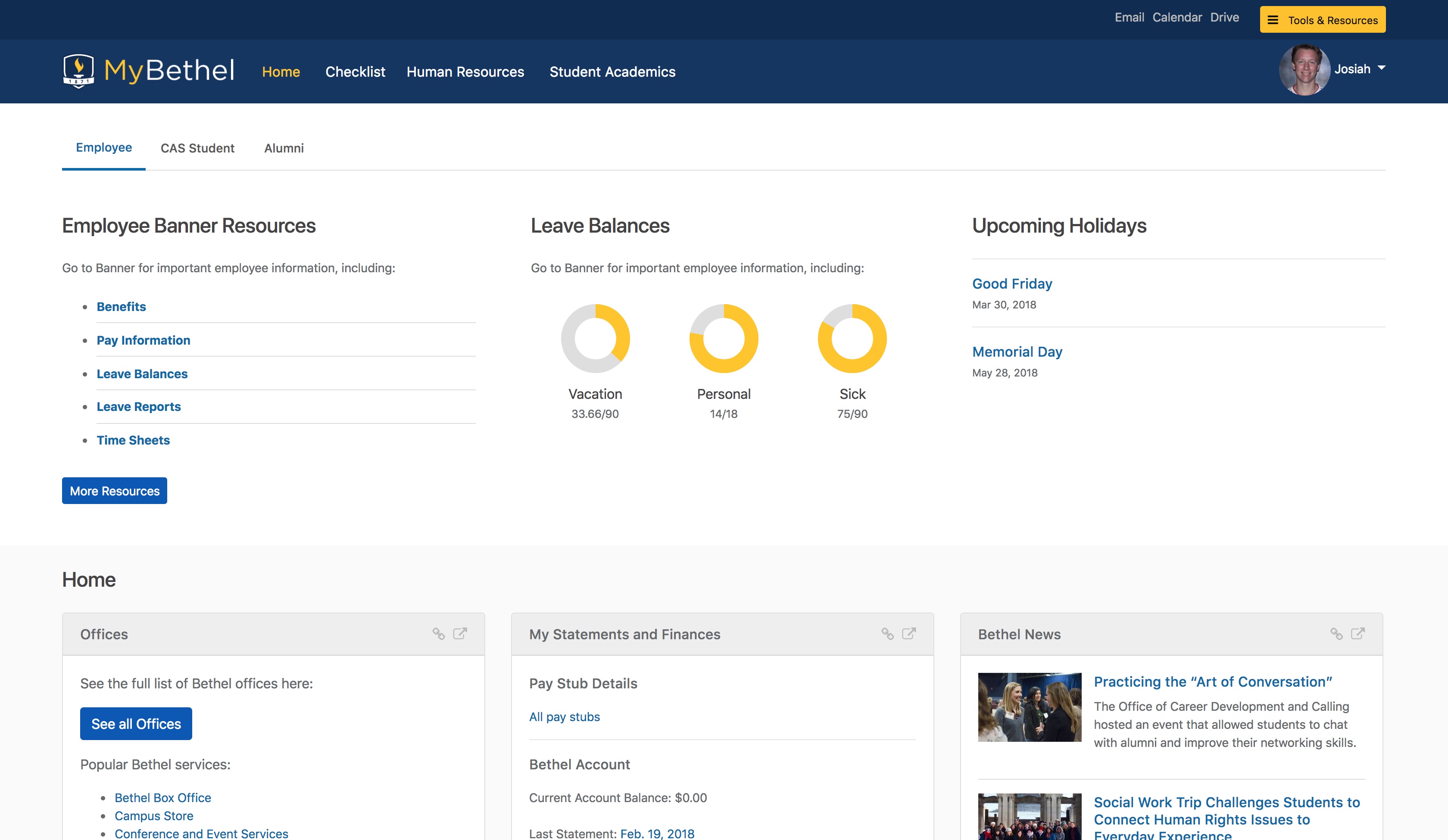Click the MyBethel shield logo
This screenshot has height=840, width=1448.
point(78,71)
